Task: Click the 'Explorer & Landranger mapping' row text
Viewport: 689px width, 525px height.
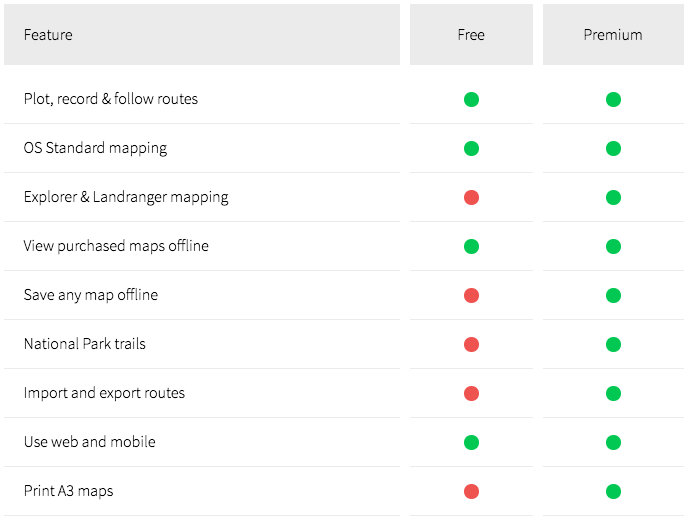Action: point(126,197)
